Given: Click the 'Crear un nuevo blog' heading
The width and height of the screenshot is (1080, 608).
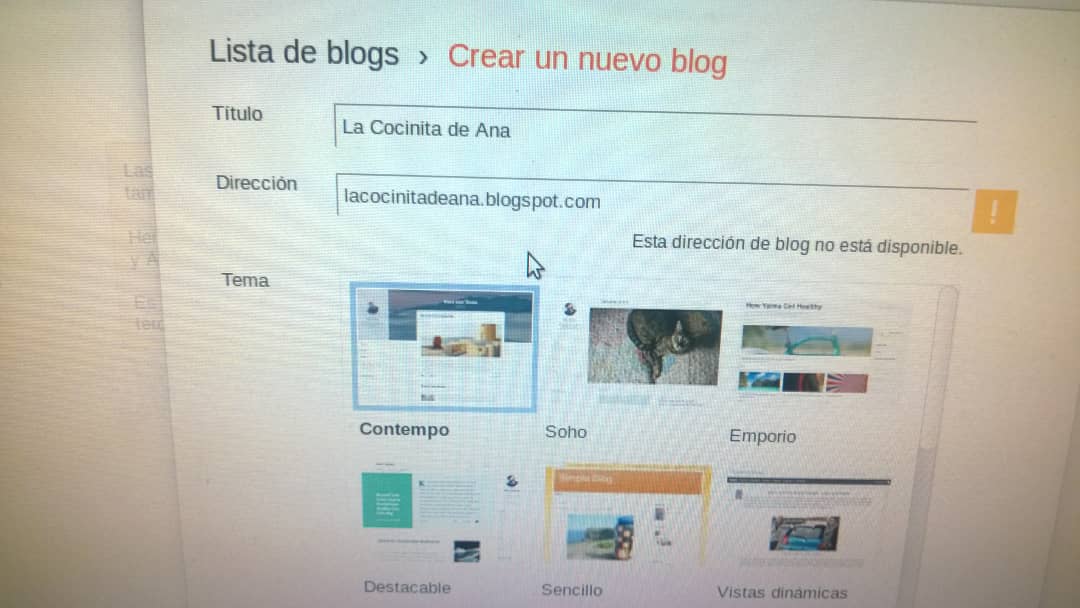Looking at the screenshot, I should coord(588,60).
